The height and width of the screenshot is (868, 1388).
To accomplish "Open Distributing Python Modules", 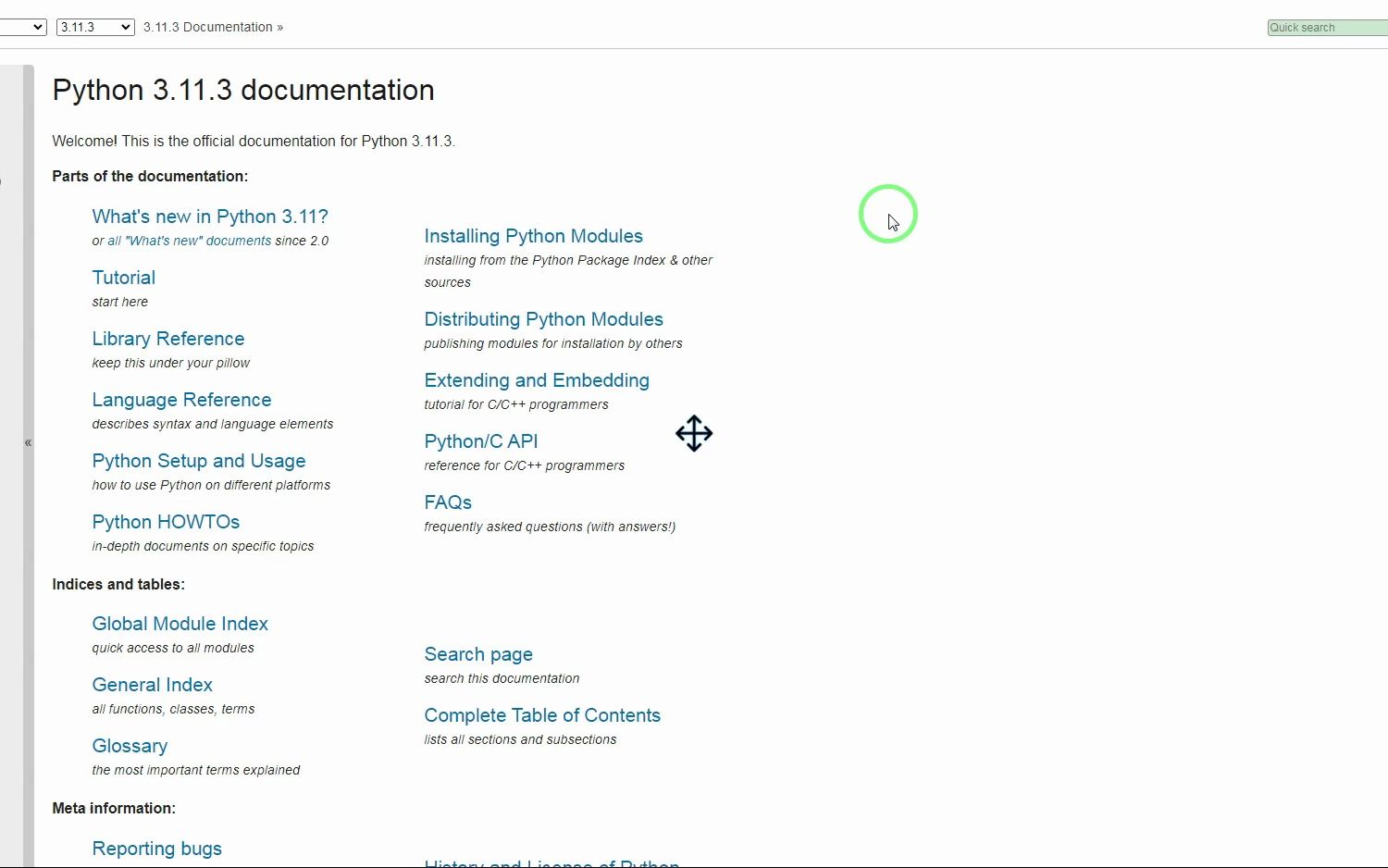I will [543, 319].
